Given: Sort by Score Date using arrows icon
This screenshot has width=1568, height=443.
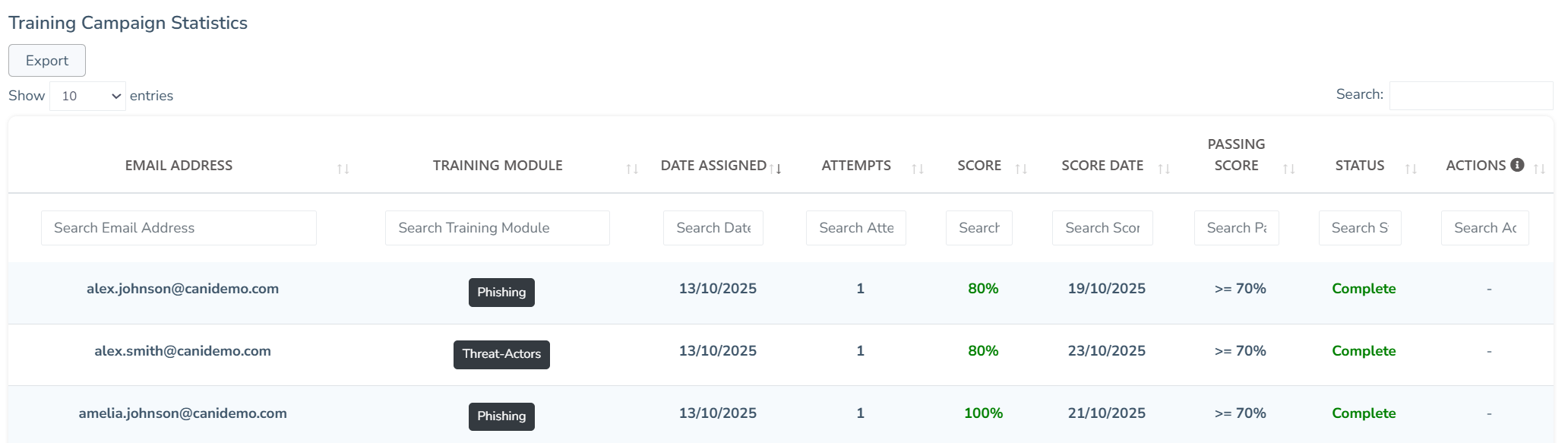Looking at the screenshot, I should click(x=1163, y=169).
